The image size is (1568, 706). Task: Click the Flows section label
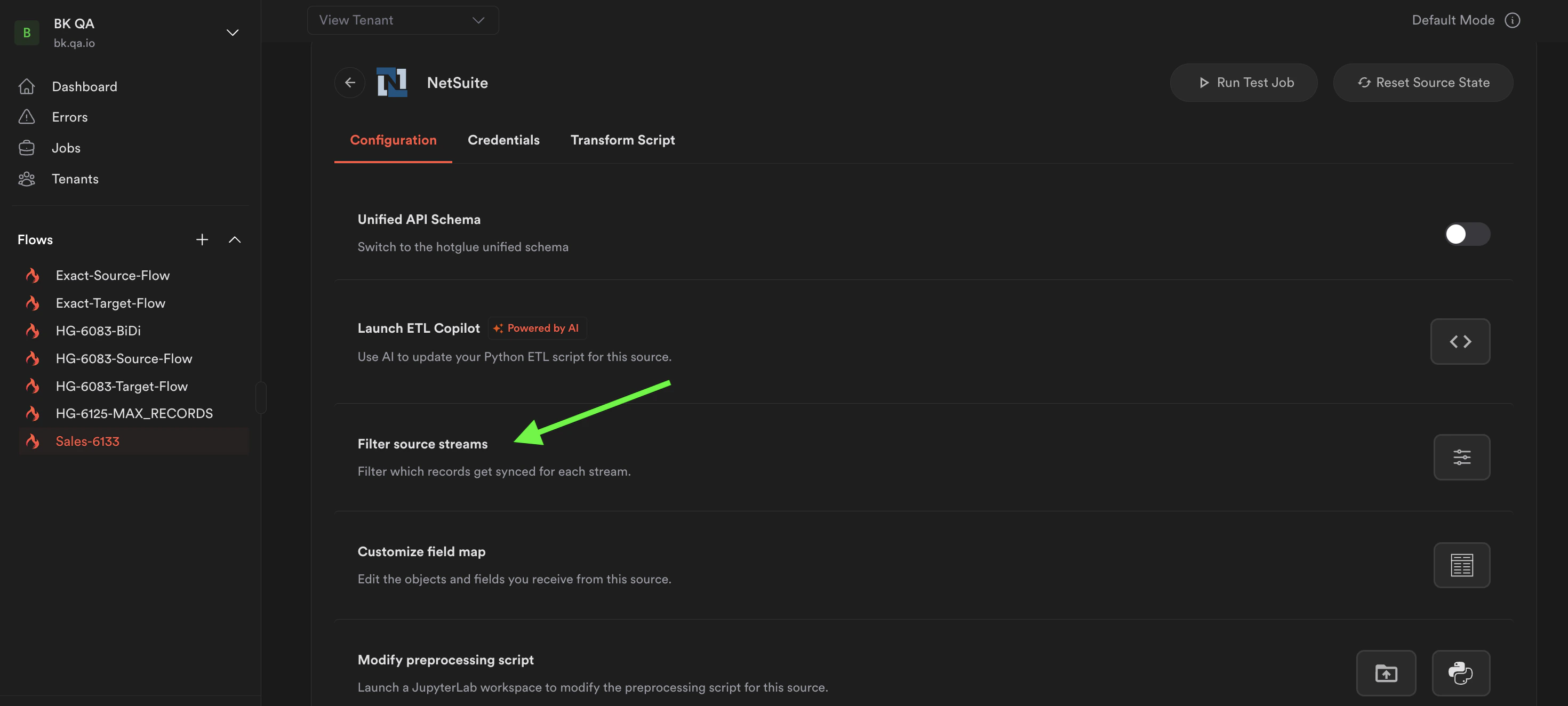pos(35,240)
